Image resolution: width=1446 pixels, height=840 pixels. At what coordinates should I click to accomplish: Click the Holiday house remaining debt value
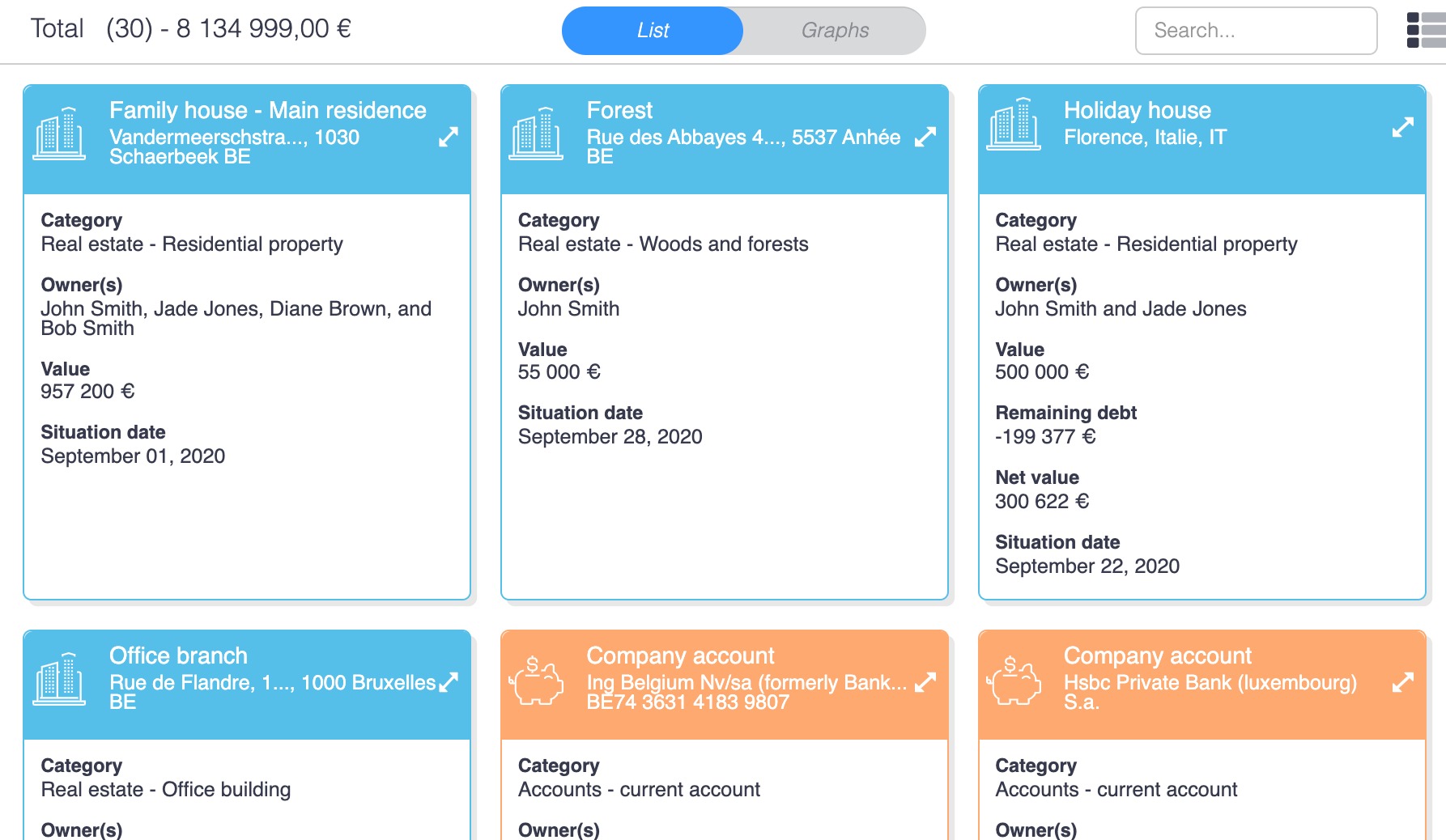pyautogui.click(x=1044, y=436)
